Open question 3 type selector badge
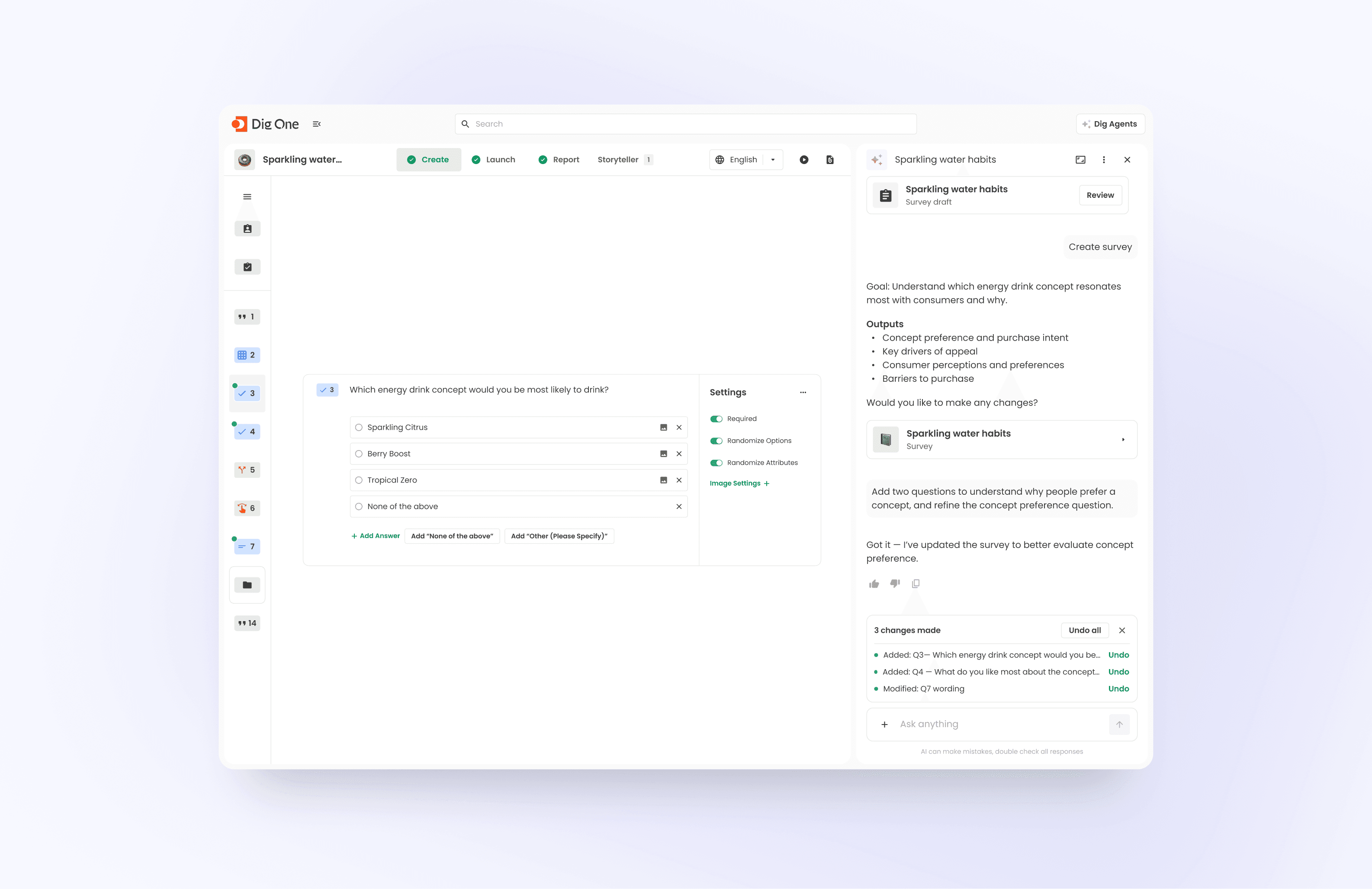This screenshot has height=889, width=1372. click(x=328, y=390)
